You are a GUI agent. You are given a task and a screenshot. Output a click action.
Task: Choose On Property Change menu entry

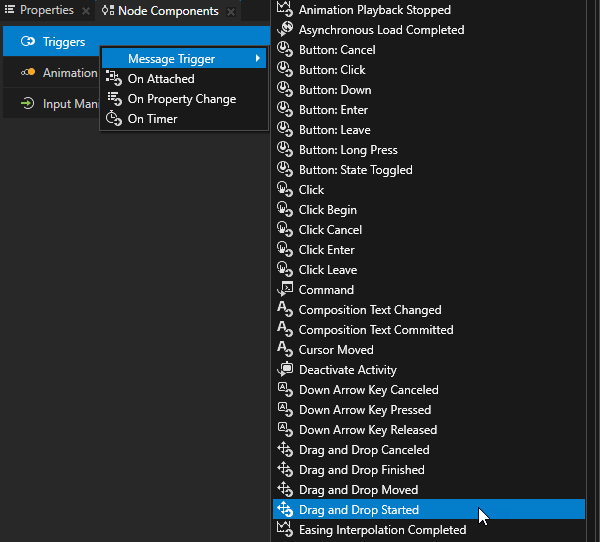point(184,98)
